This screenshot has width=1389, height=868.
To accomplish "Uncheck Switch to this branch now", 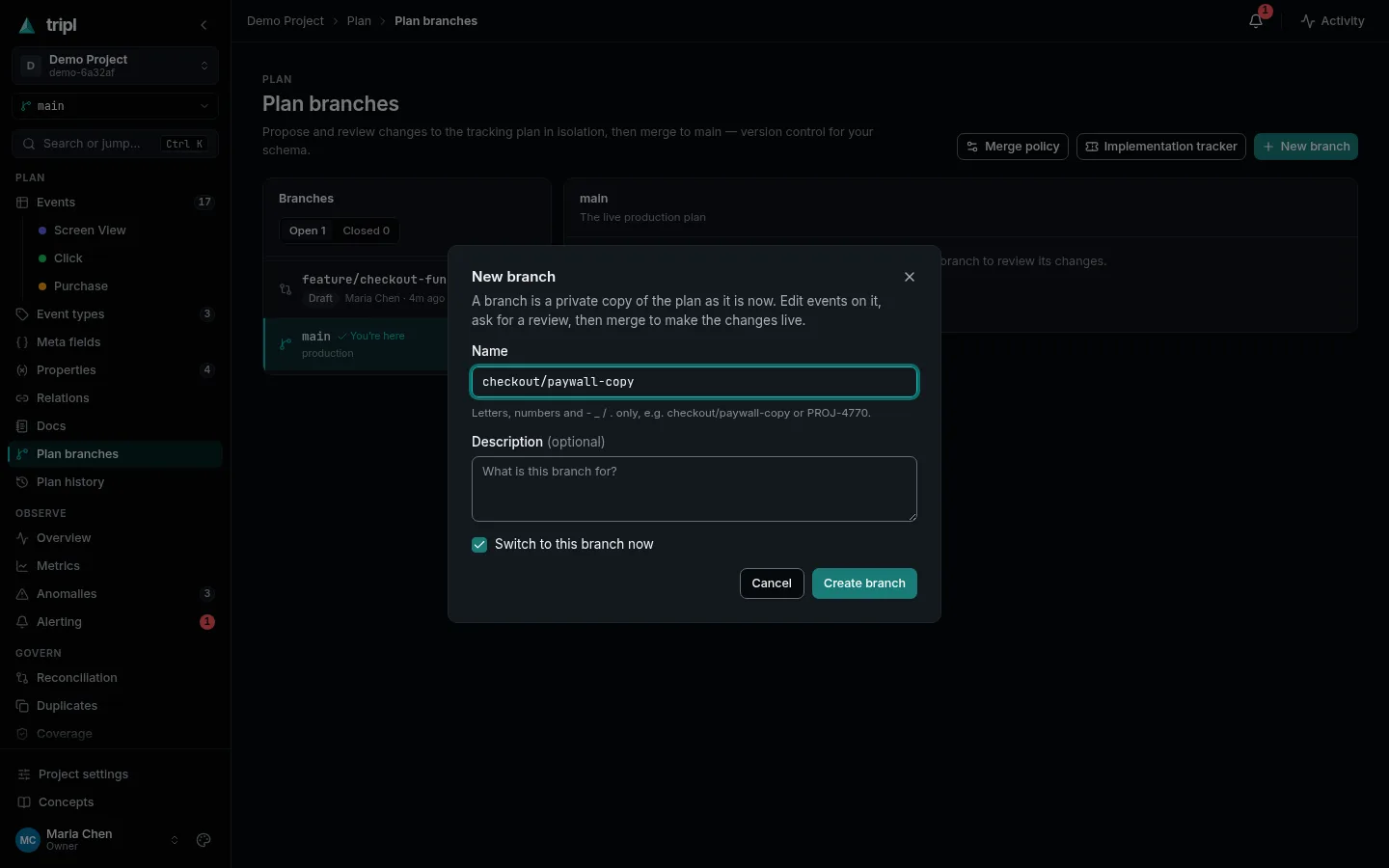I will coord(479,545).
